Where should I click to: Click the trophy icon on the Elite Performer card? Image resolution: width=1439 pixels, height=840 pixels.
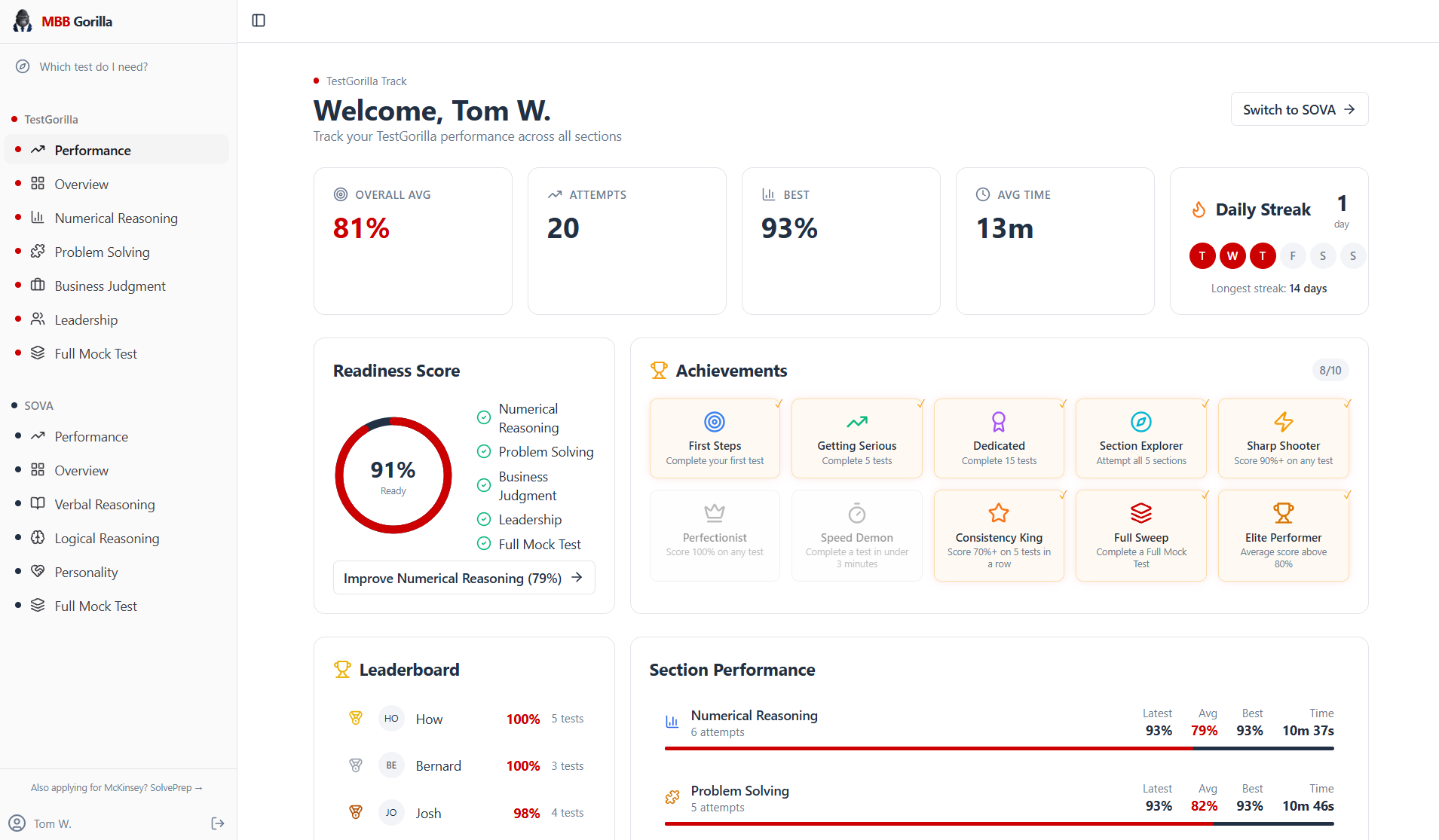pyautogui.click(x=1284, y=513)
